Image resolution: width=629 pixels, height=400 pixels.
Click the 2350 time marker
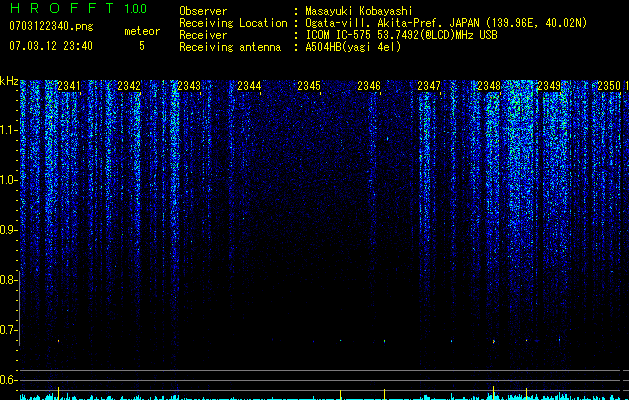click(609, 86)
